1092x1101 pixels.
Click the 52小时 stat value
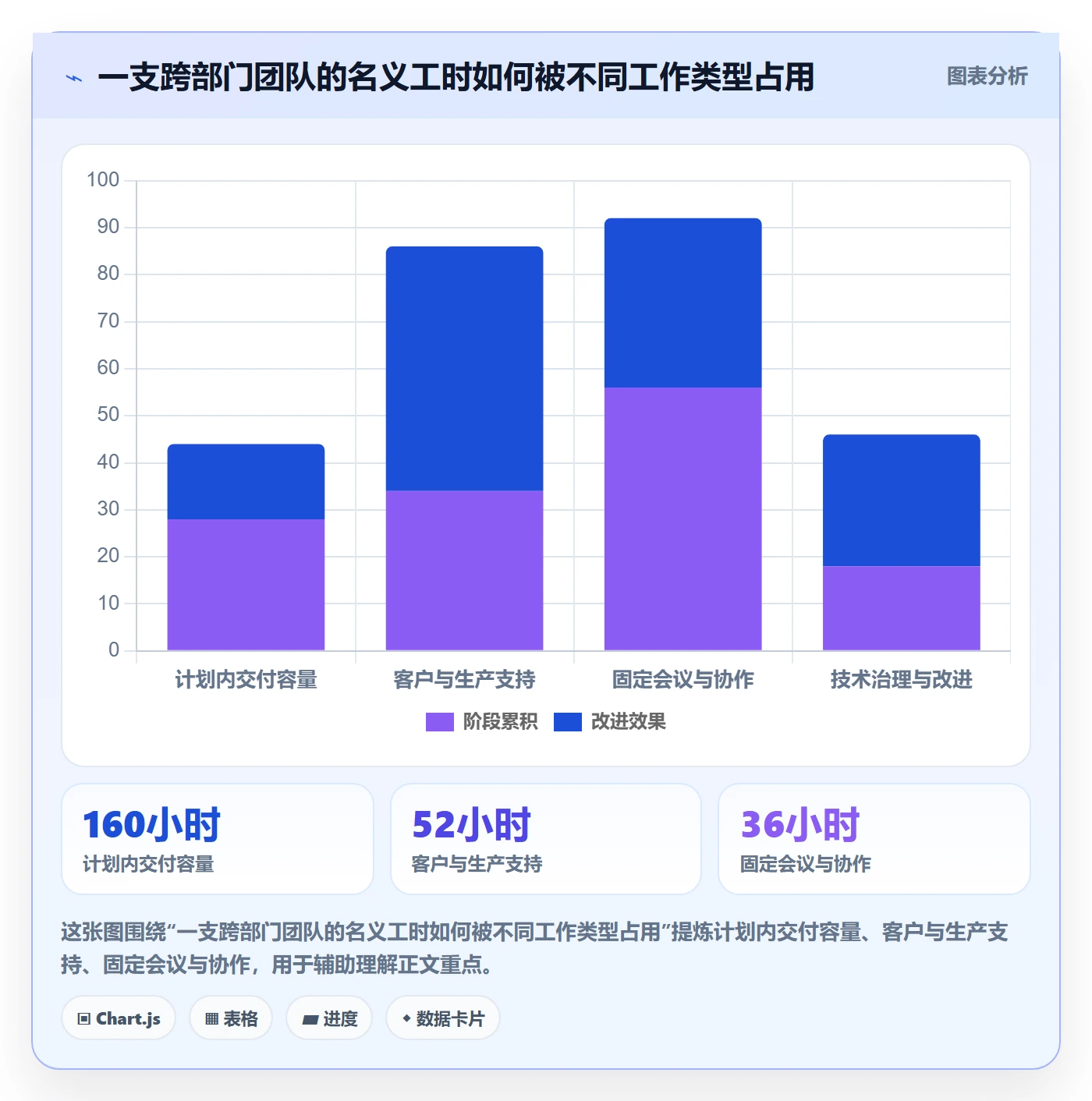point(471,825)
